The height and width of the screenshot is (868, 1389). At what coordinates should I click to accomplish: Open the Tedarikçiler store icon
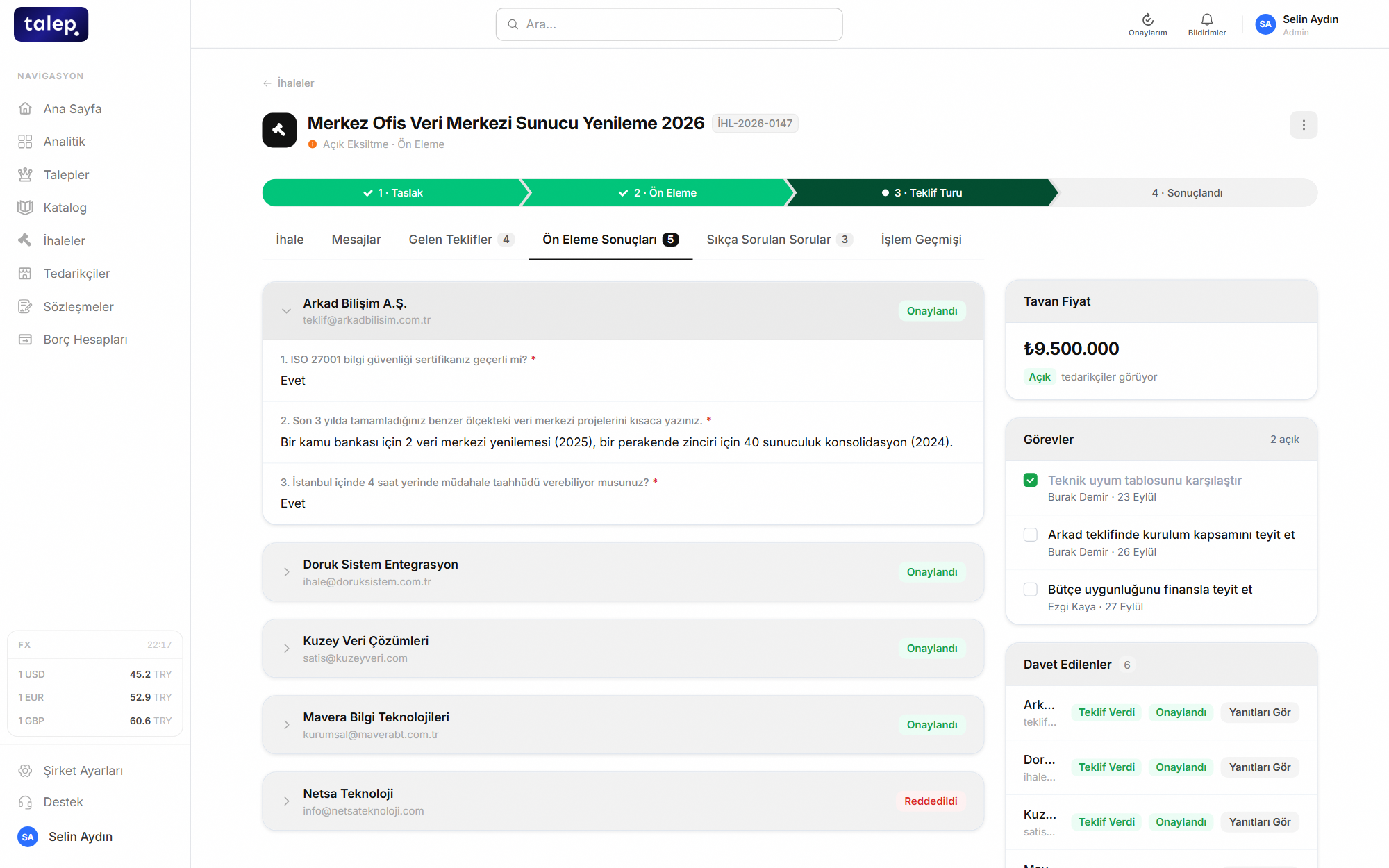pos(25,273)
